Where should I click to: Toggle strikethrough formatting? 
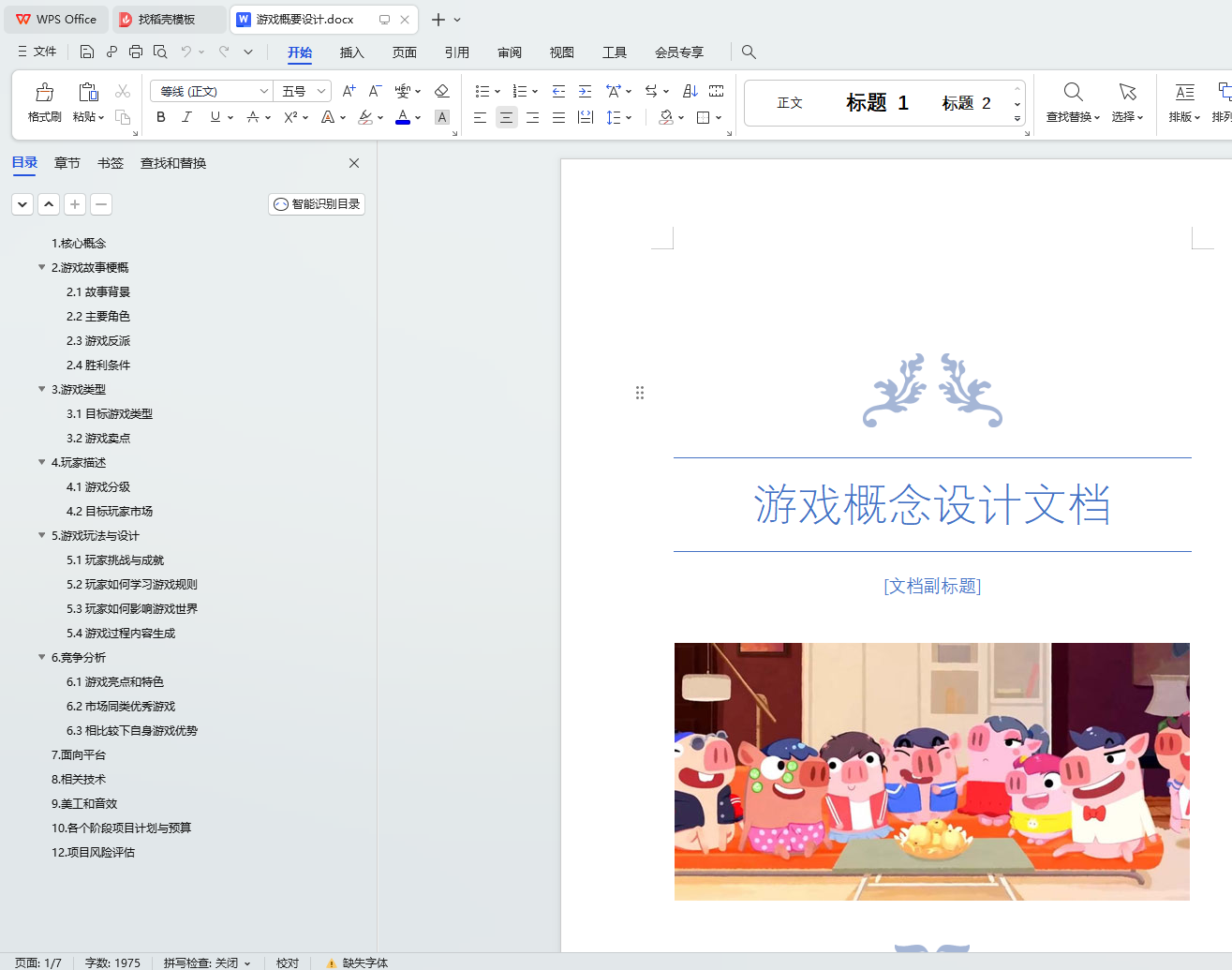252,117
